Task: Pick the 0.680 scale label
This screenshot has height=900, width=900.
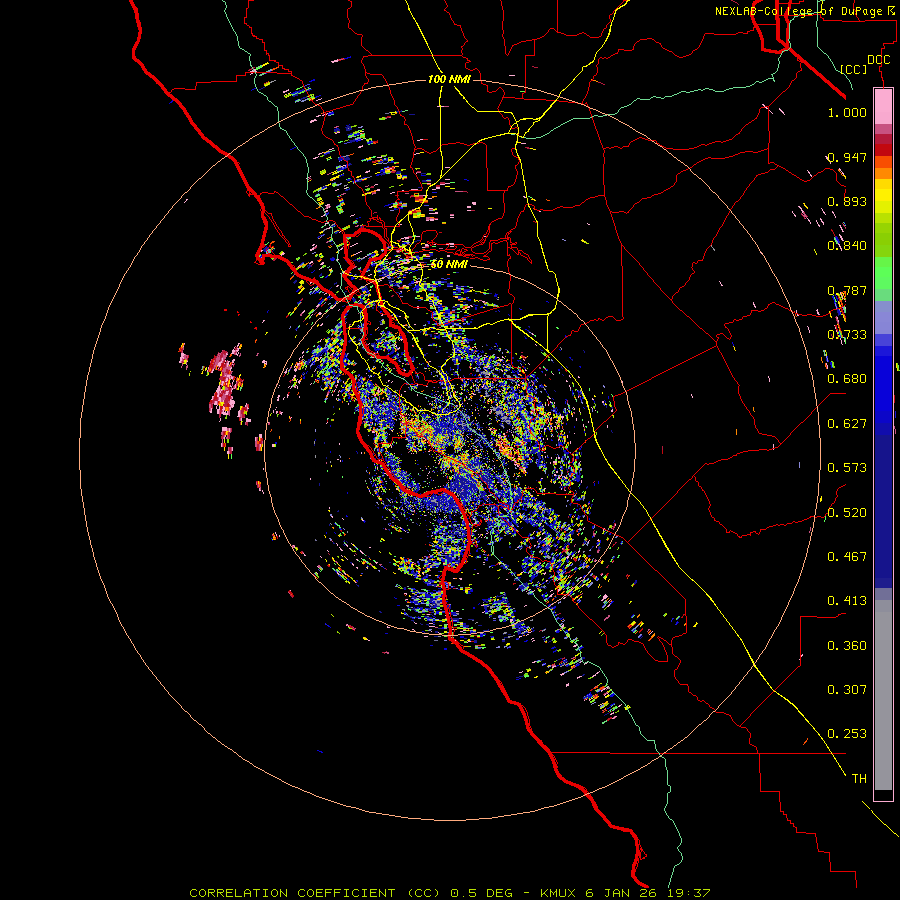Action: click(x=847, y=379)
